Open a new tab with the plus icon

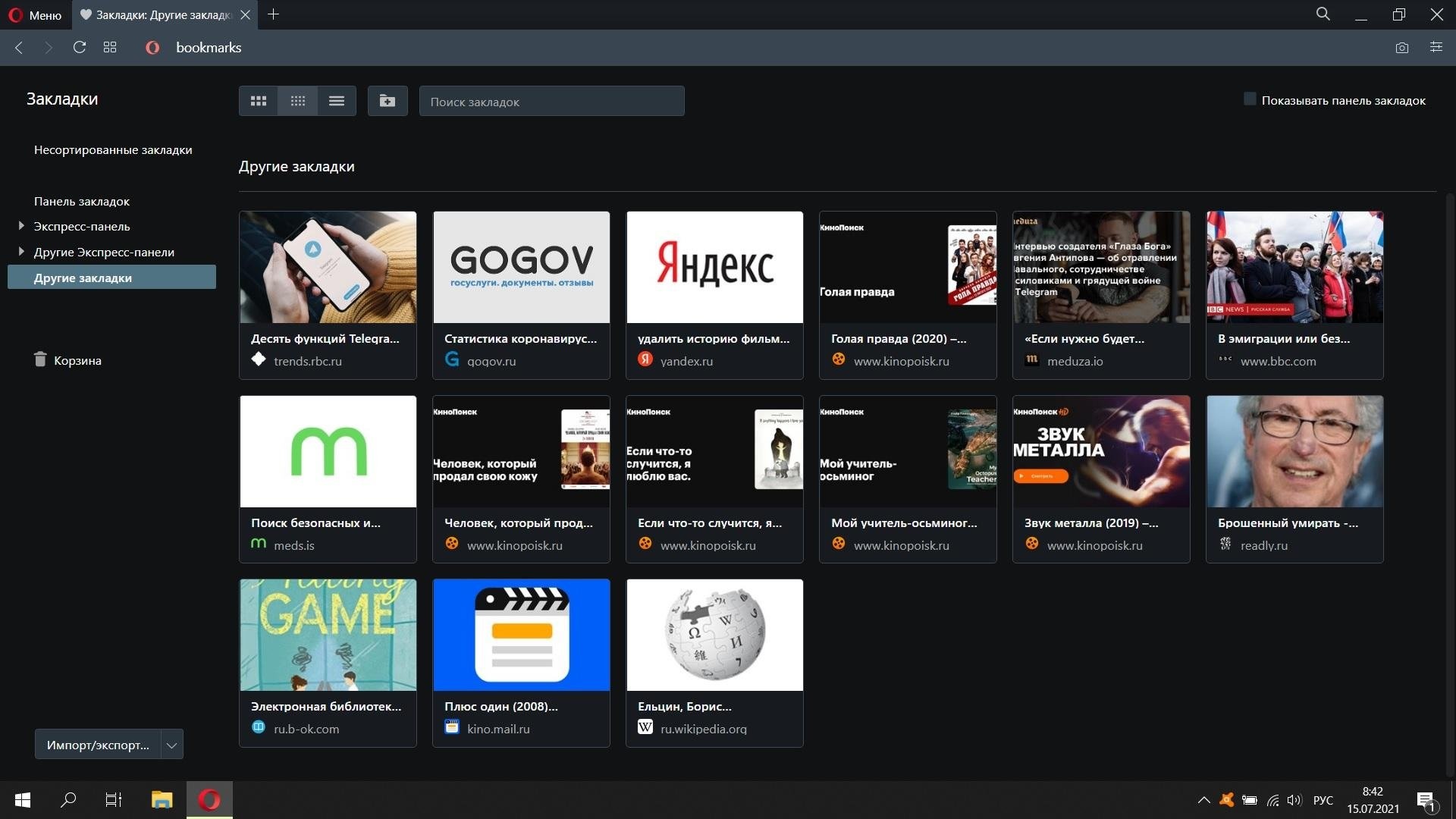[x=274, y=14]
